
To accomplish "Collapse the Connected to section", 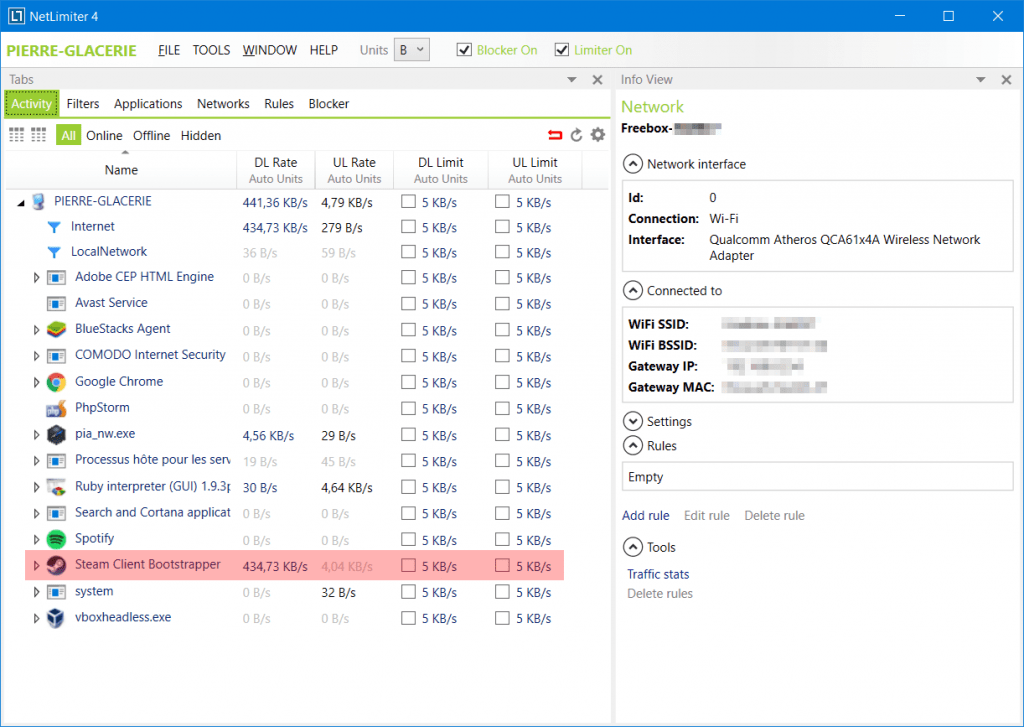I will 632,291.
